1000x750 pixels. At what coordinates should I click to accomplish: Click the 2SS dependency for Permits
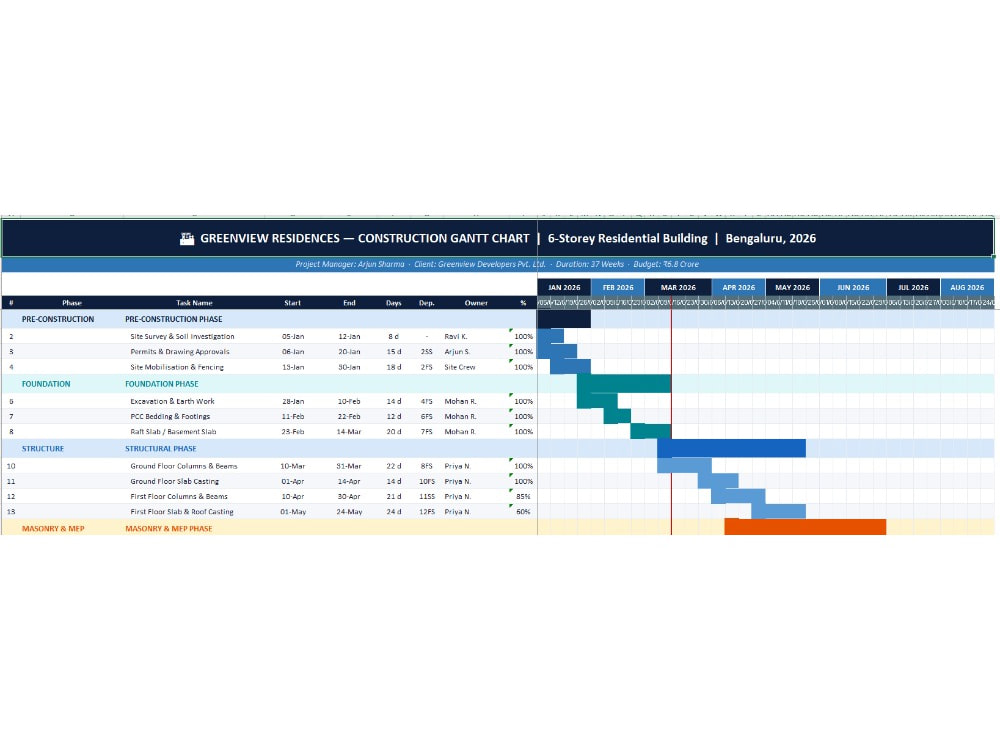tap(427, 351)
